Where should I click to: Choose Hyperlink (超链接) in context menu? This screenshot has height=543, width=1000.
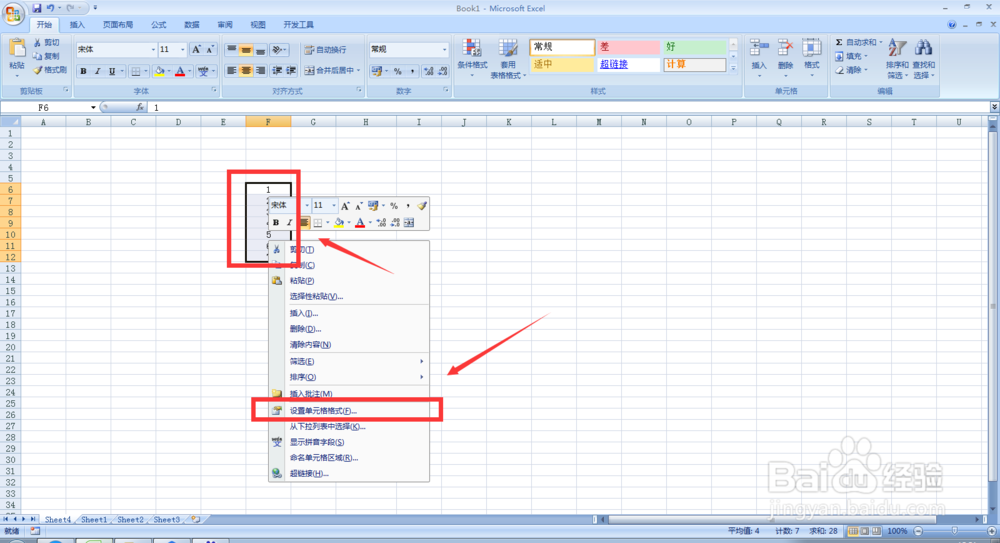coord(349,473)
